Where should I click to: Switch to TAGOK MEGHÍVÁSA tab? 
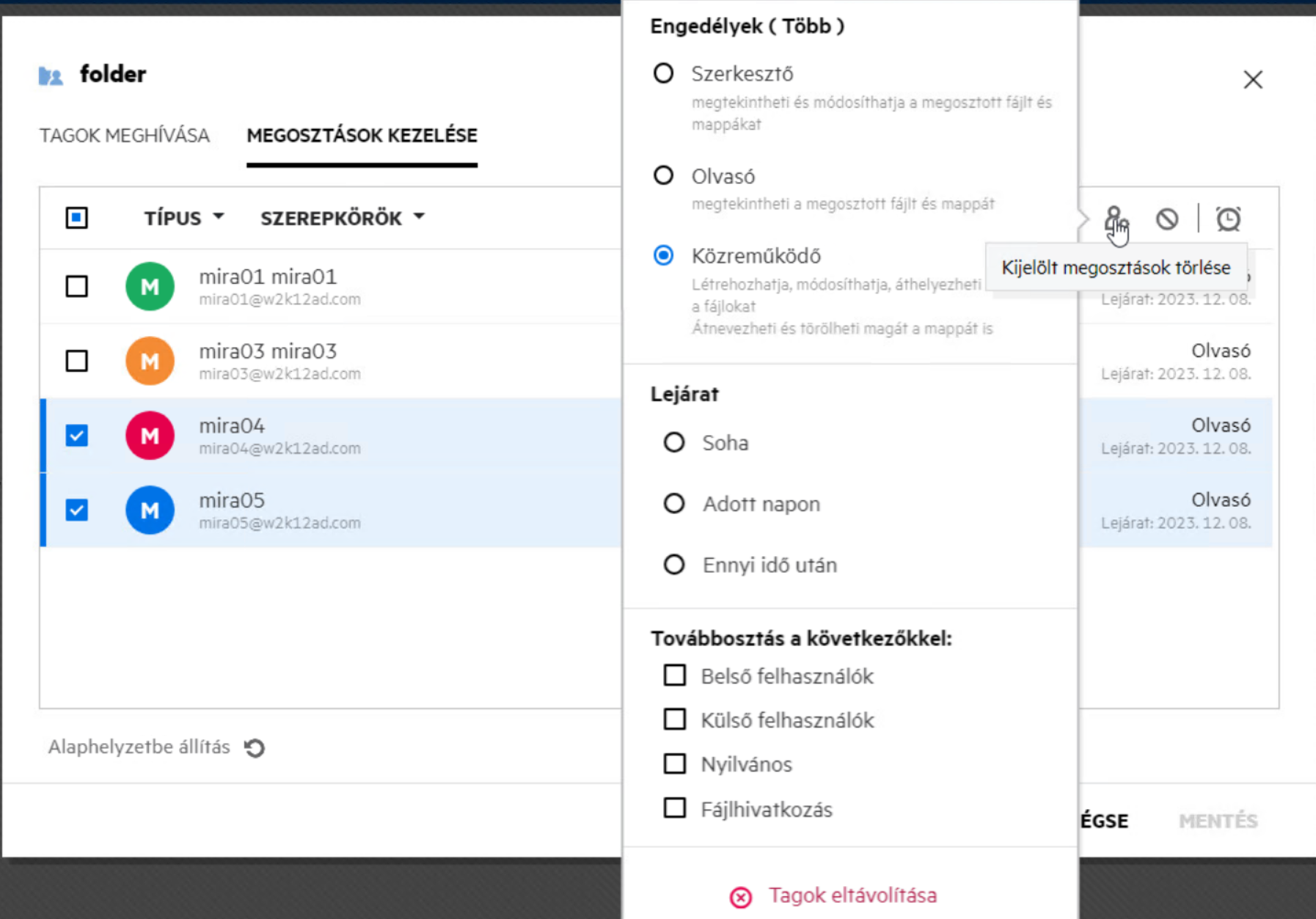coord(125,136)
